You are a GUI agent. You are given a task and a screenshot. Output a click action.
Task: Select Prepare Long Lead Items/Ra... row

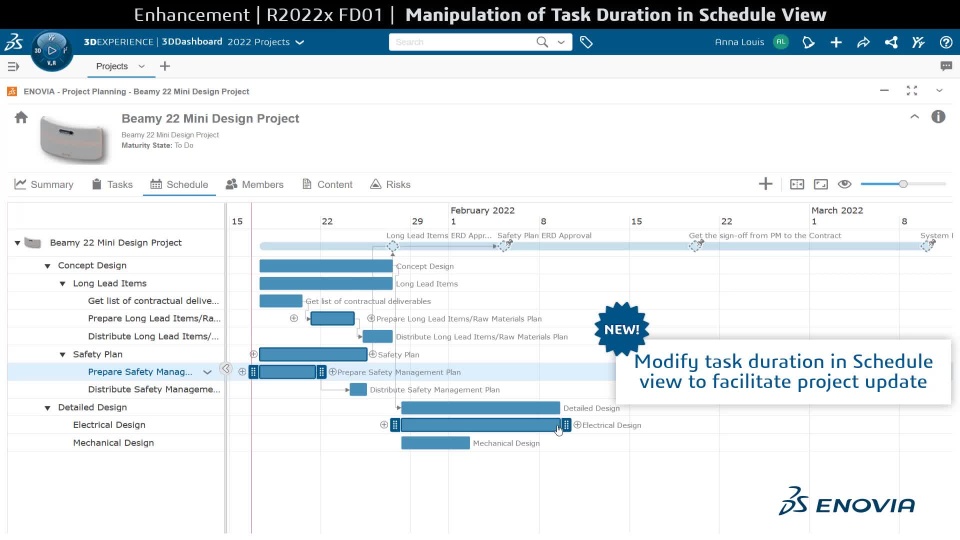116,318
